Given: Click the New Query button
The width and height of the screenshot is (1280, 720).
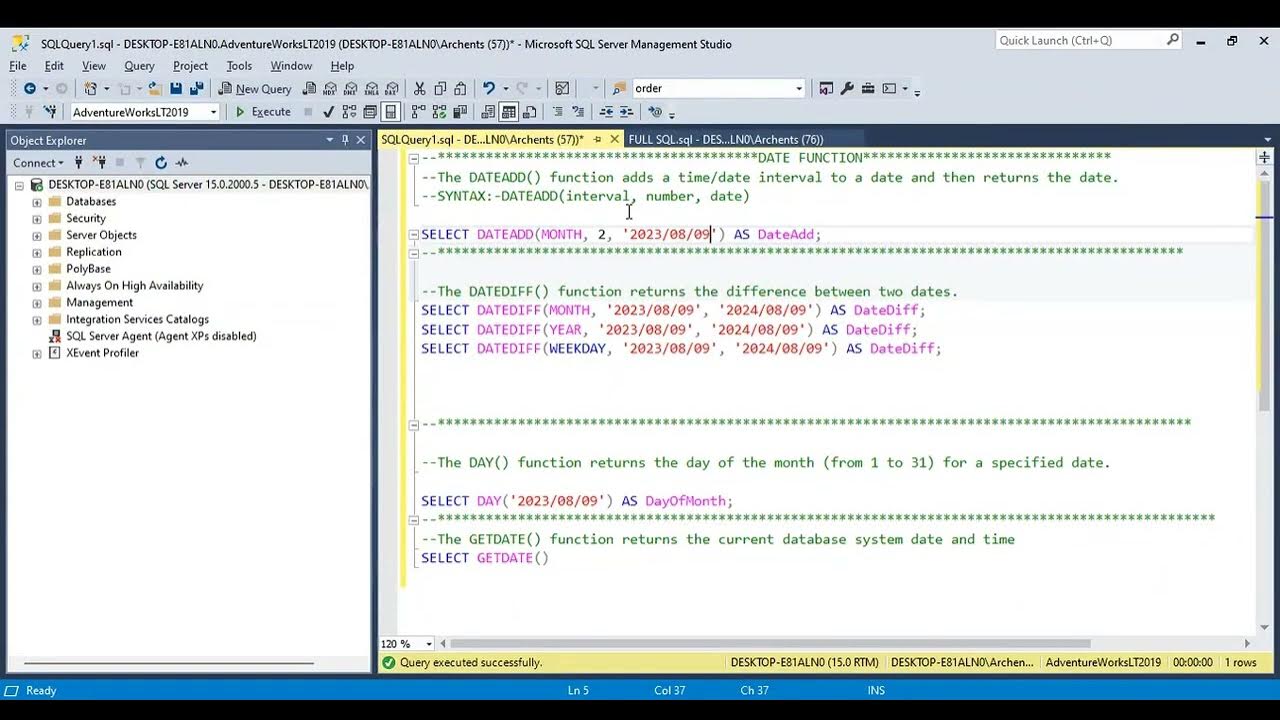Looking at the screenshot, I should pyautogui.click(x=254, y=88).
